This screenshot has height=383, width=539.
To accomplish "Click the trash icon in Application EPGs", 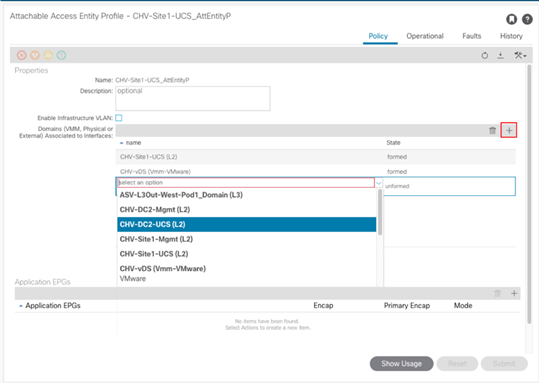I will tap(497, 293).
